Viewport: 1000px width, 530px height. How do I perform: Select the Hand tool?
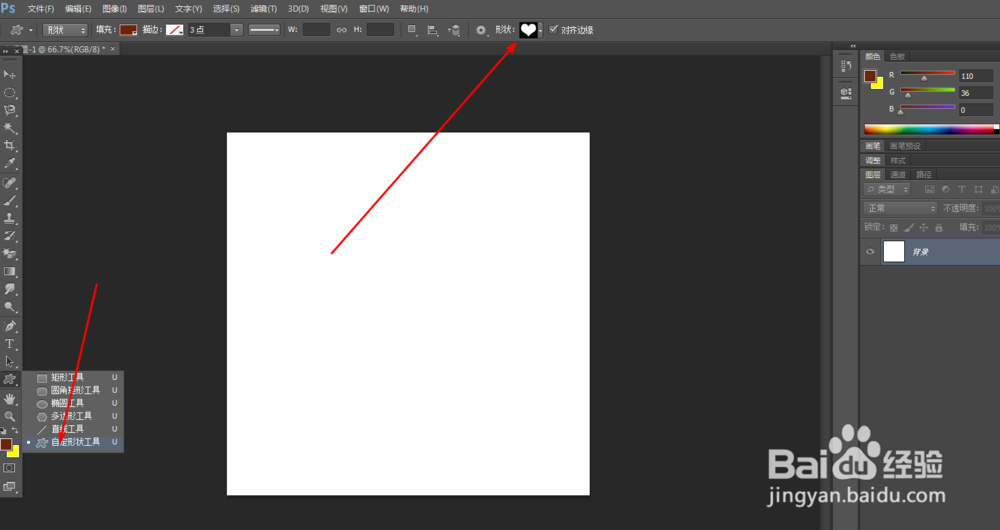(10, 399)
